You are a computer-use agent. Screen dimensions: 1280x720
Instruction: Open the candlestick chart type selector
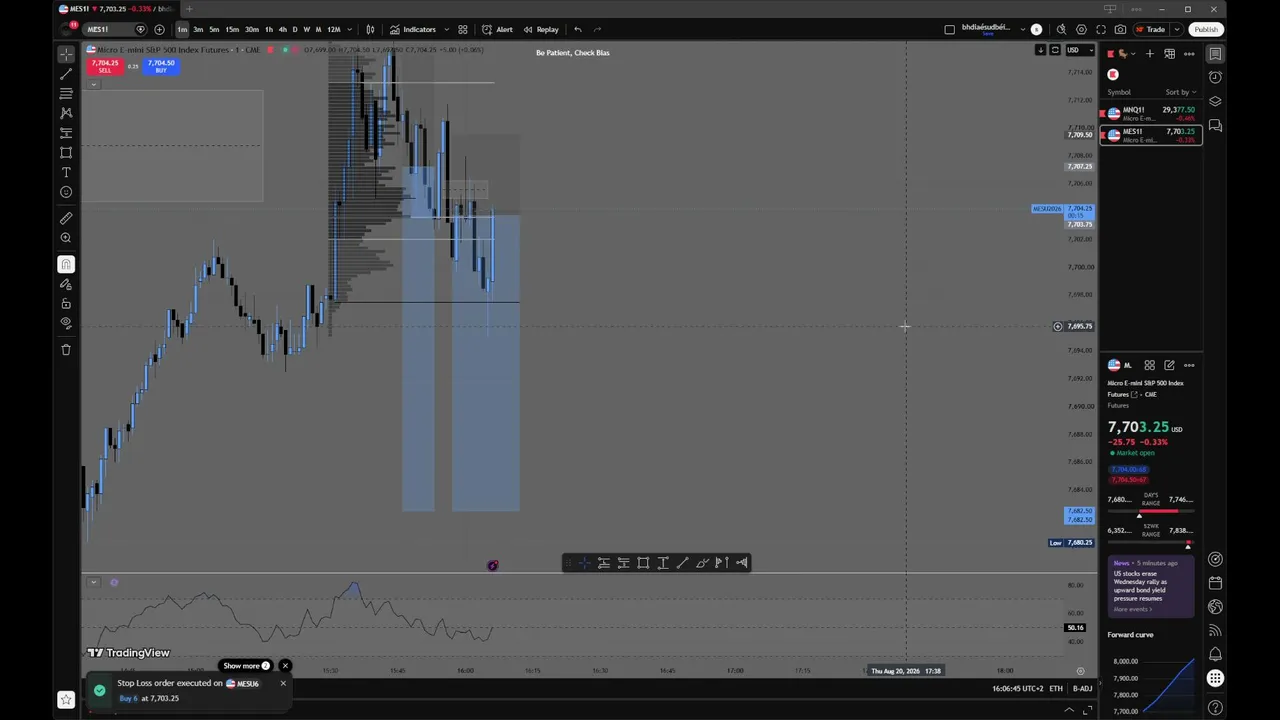[x=370, y=29]
